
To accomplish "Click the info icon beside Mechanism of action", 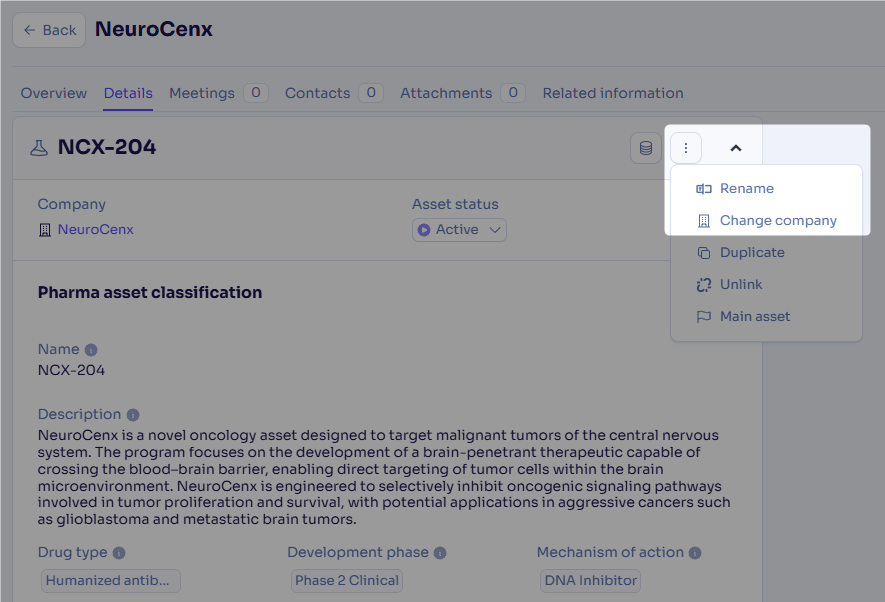I will (695, 553).
